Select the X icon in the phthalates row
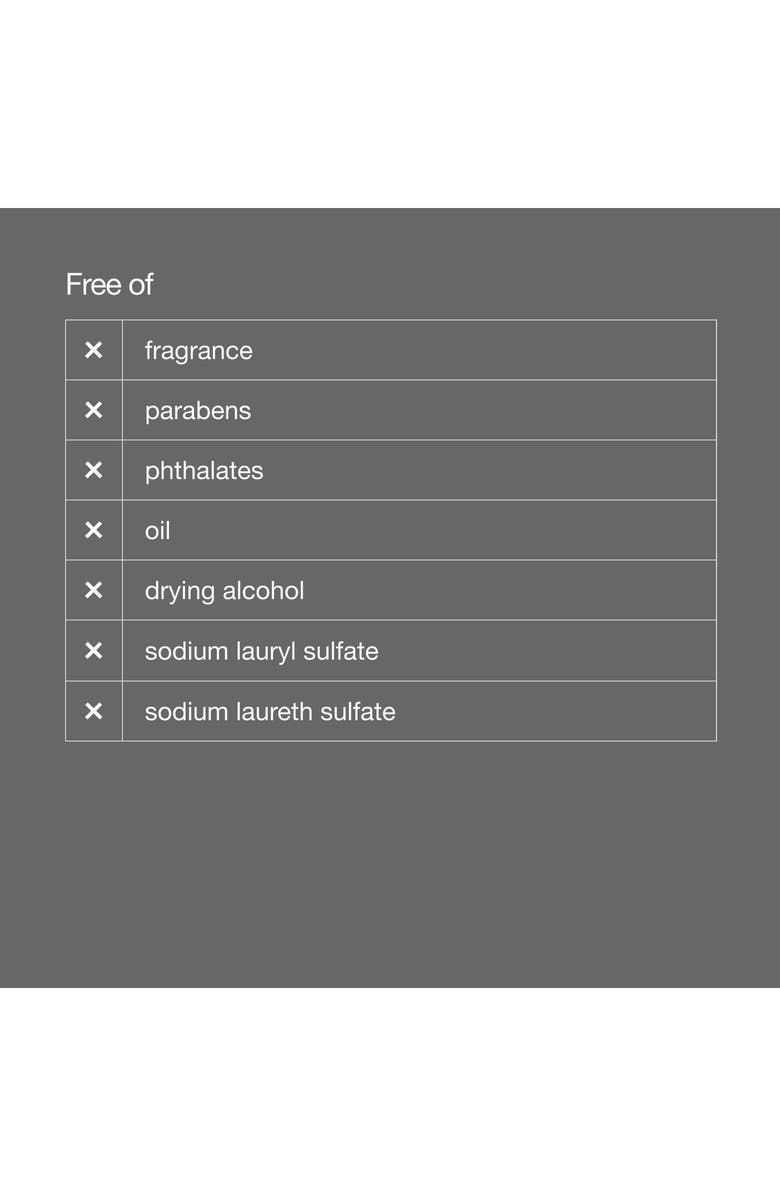Screen dimensions: 780x1196 [x=93, y=470]
